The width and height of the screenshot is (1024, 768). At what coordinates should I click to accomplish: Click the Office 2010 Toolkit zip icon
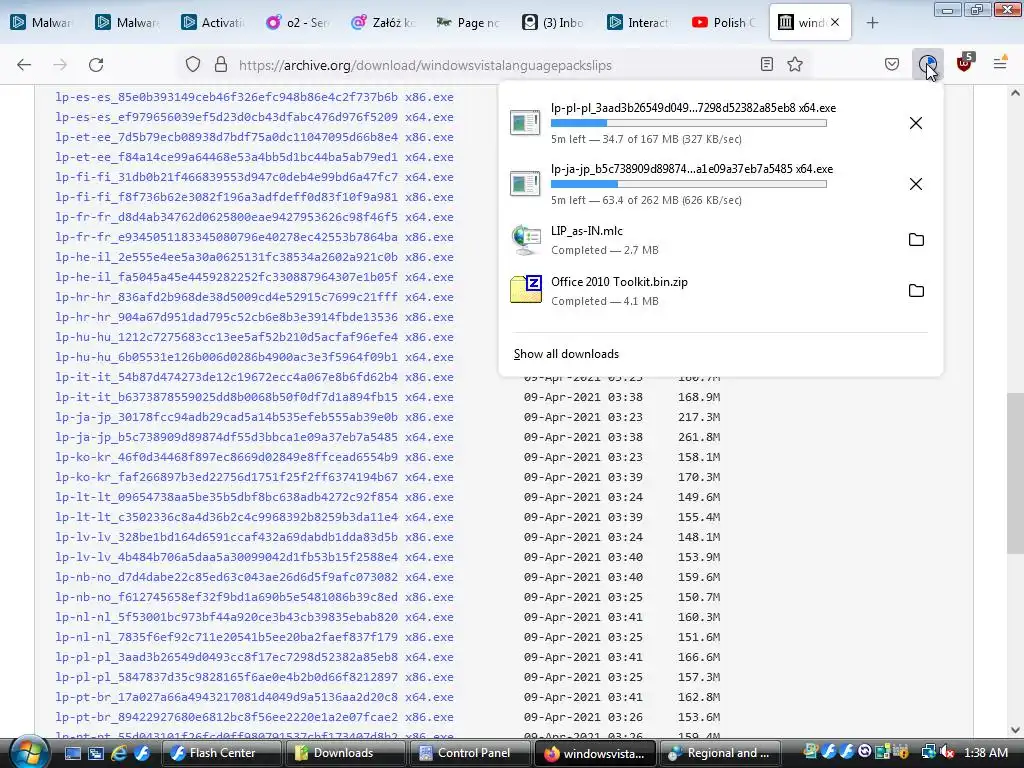point(526,289)
